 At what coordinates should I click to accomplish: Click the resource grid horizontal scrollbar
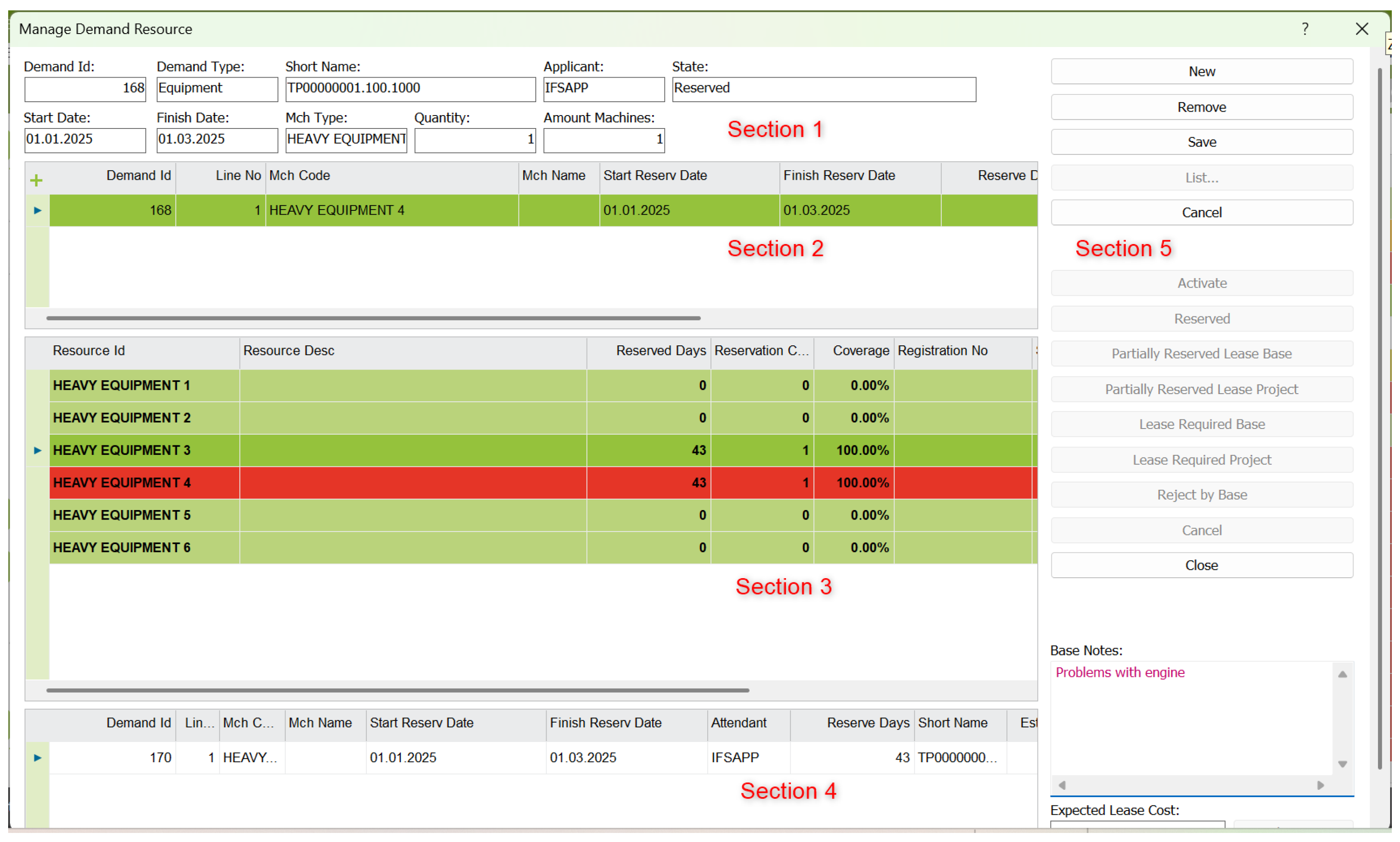(x=398, y=691)
